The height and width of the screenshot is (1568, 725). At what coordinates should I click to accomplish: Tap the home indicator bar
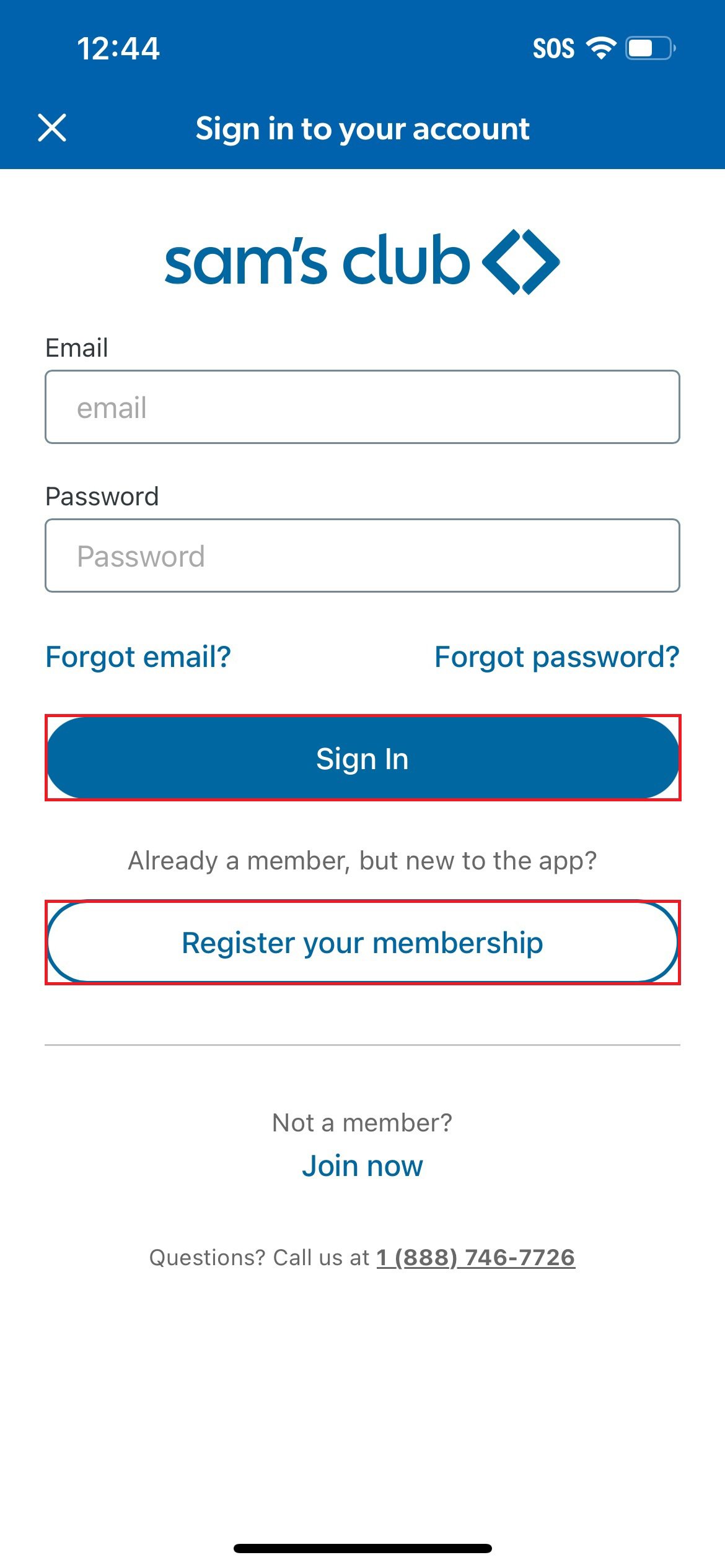tap(362, 1548)
